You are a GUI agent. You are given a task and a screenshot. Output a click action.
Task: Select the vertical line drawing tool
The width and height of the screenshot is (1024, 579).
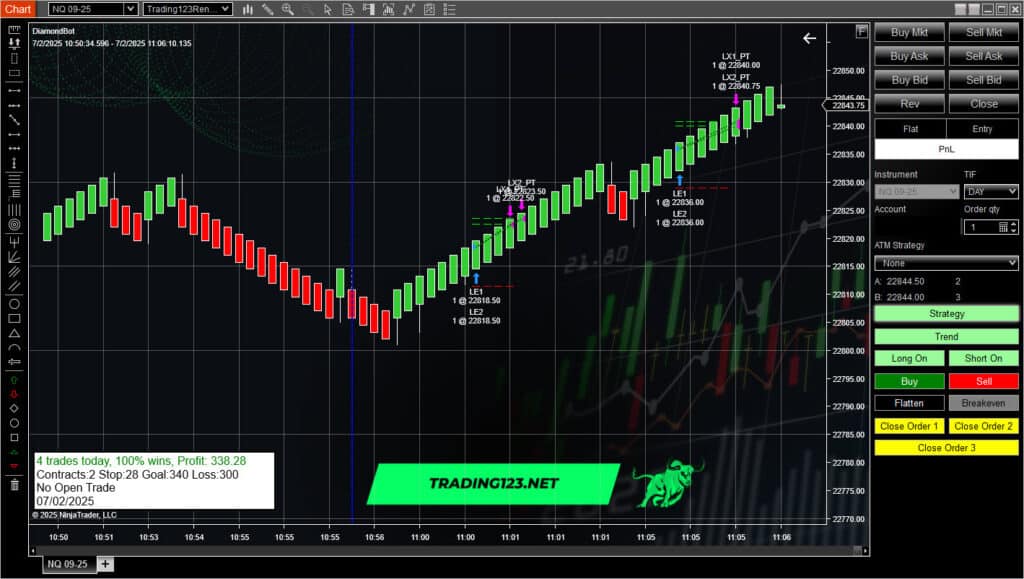[14, 163]
